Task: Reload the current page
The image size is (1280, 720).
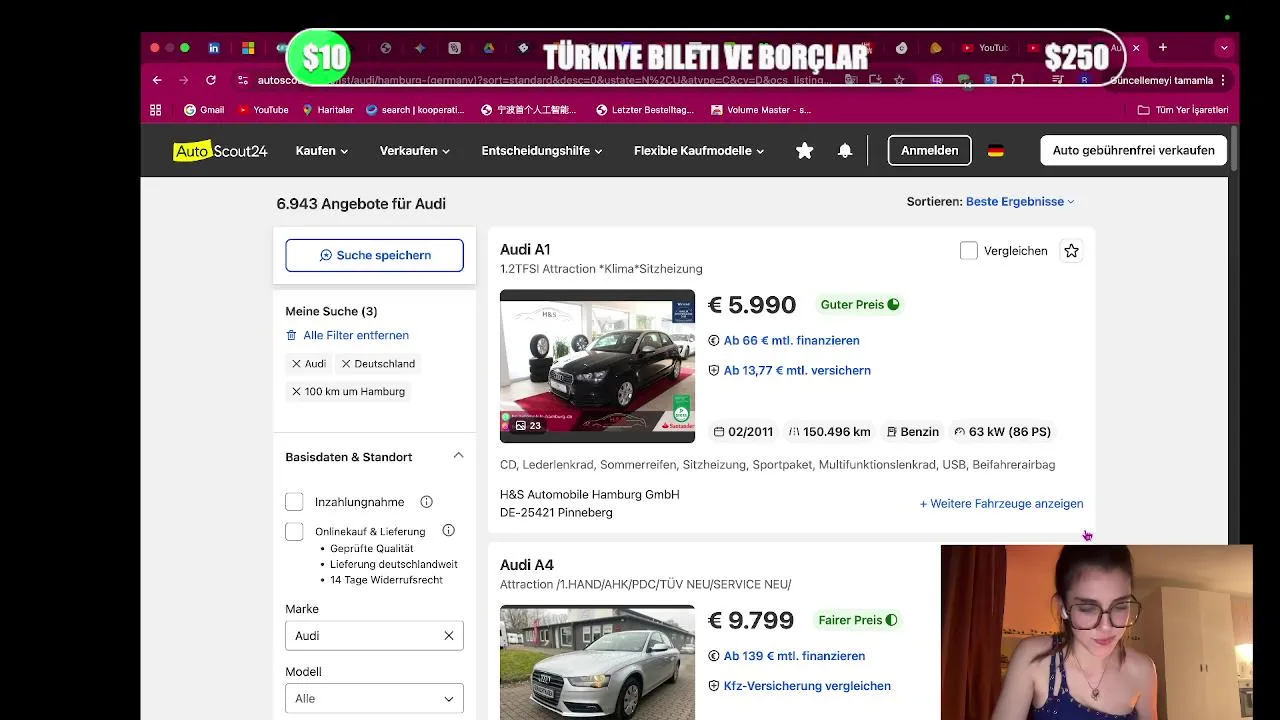Action: 211,80
